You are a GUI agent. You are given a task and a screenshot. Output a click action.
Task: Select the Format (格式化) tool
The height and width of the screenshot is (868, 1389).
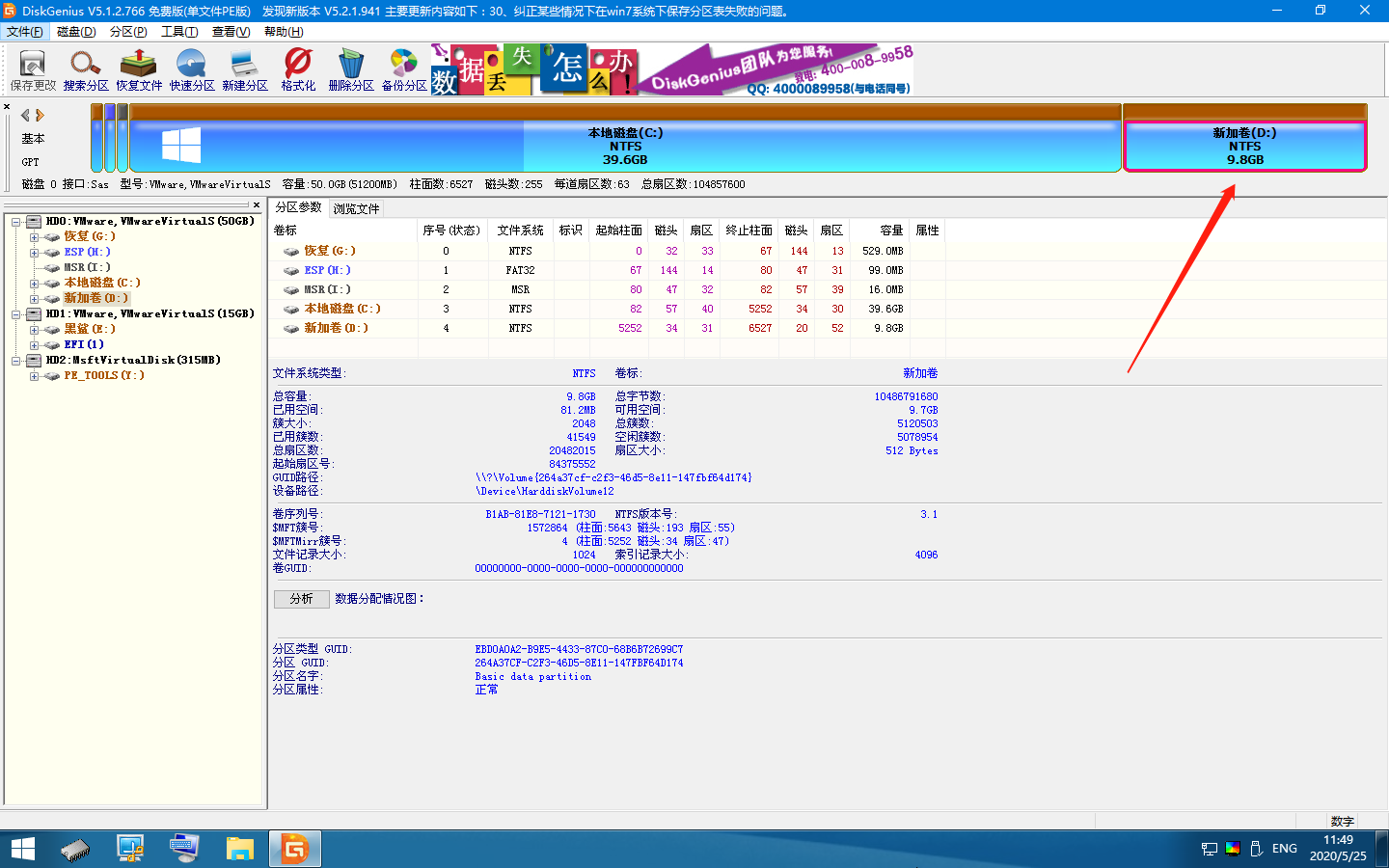point(298,70)
